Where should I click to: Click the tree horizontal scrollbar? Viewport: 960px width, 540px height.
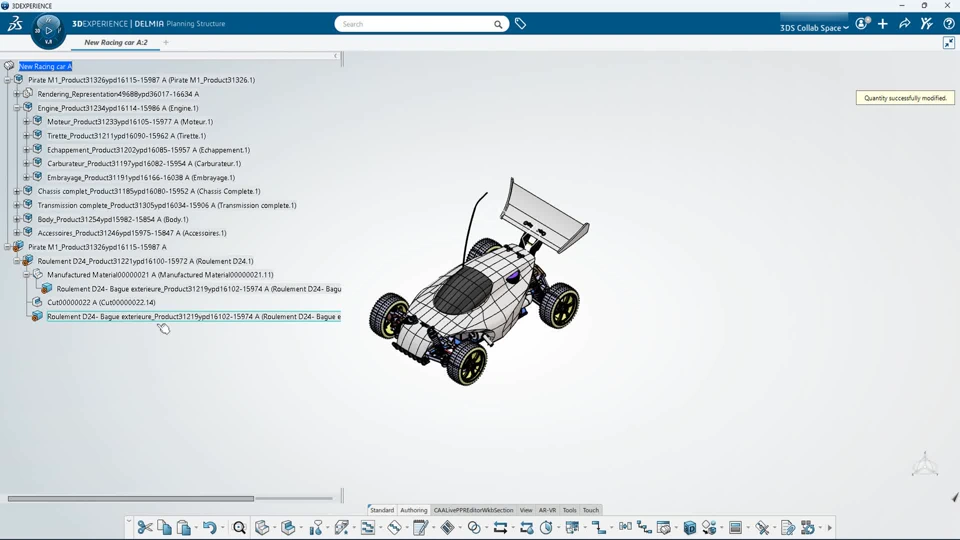click(130, 498)
